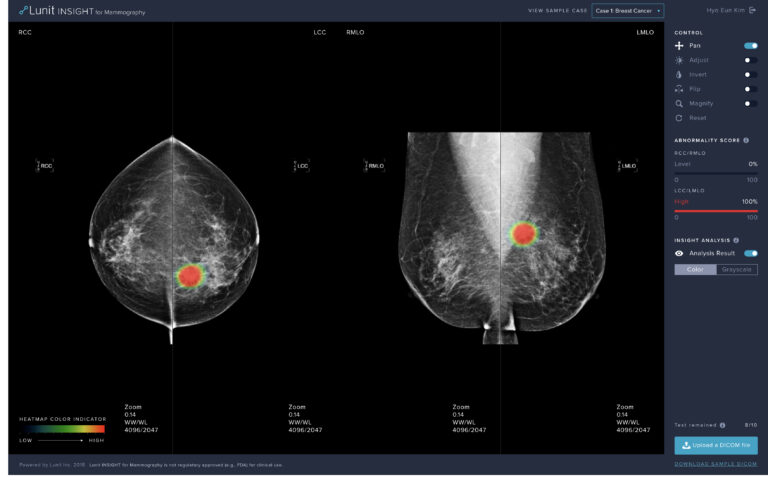This screenshot has width=768, height=485.
Task: Click the heatmap hotspot on the LCC image
Action: [x=189, y=276]
